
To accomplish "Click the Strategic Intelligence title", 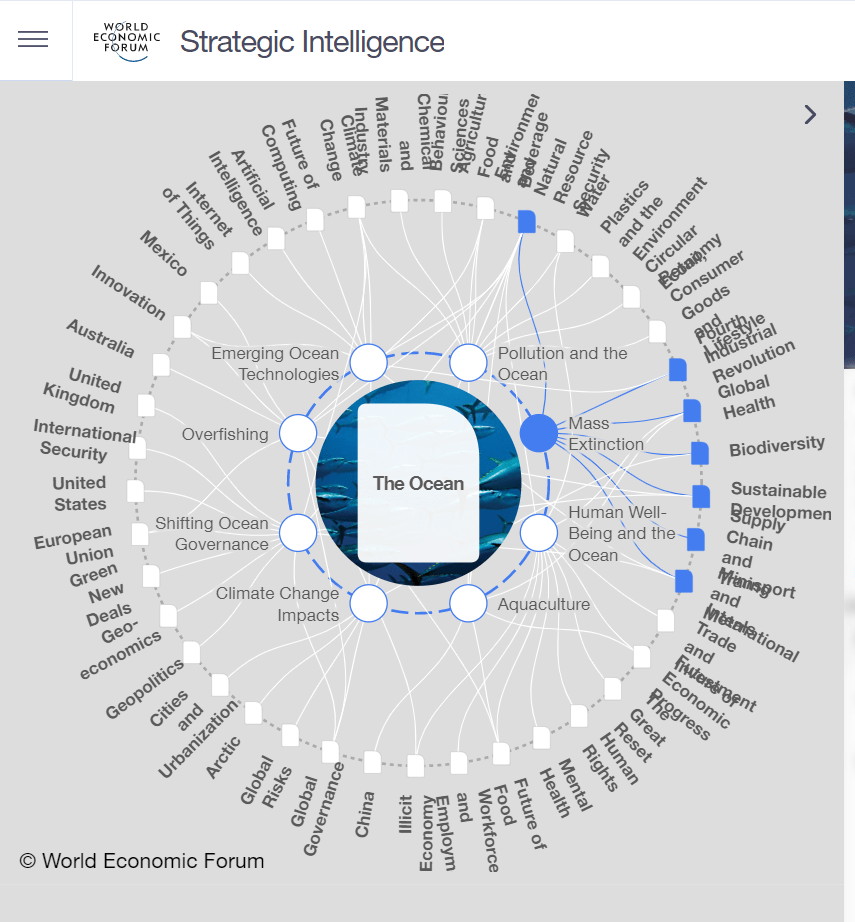I will pyautogui.click(x=312, y=42).
